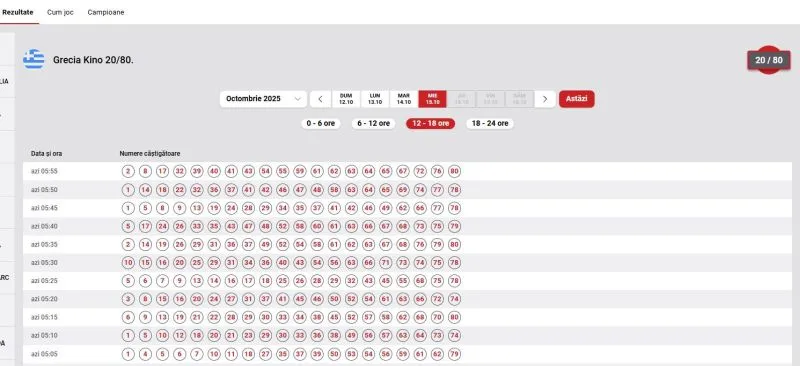Click the Grecia Kino 20/80. title
Viewport: 800px width, 366px height.
93,60
